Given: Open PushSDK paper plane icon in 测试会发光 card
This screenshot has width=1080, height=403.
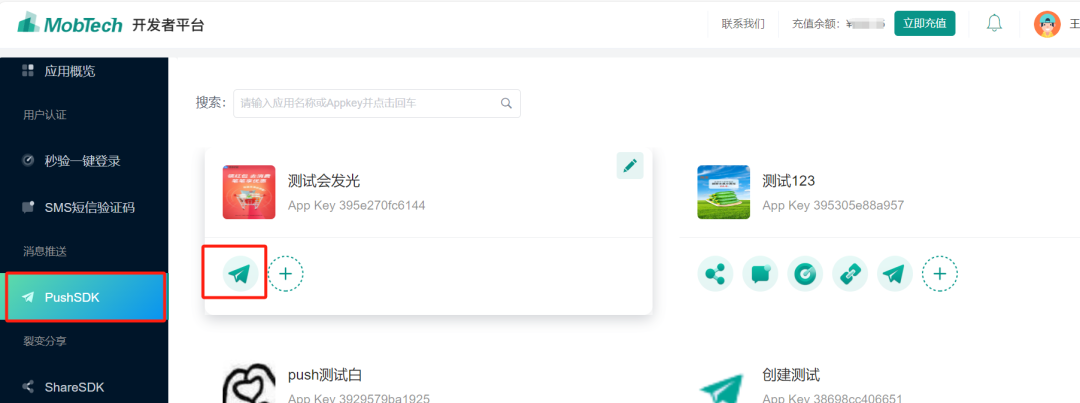Looking at the screenshot, I should point(240,274).
